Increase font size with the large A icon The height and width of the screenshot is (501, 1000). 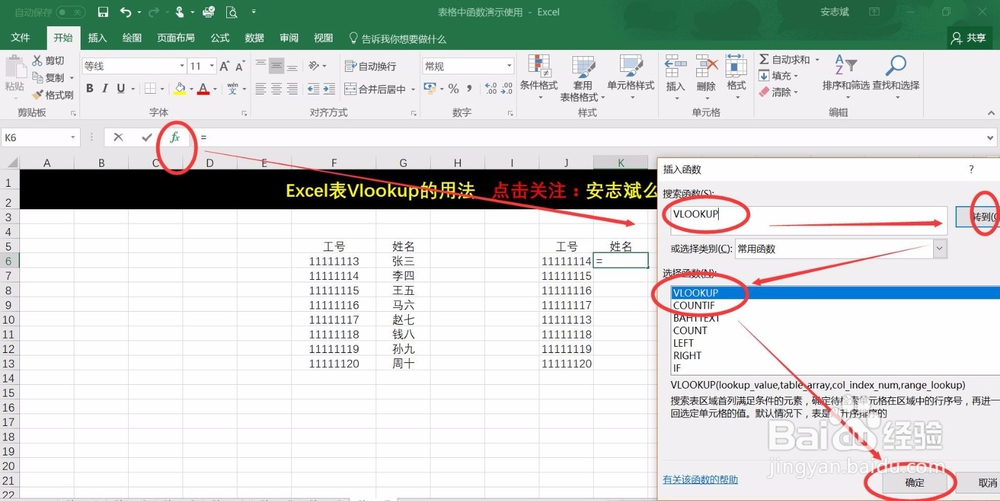pos(224,66)
